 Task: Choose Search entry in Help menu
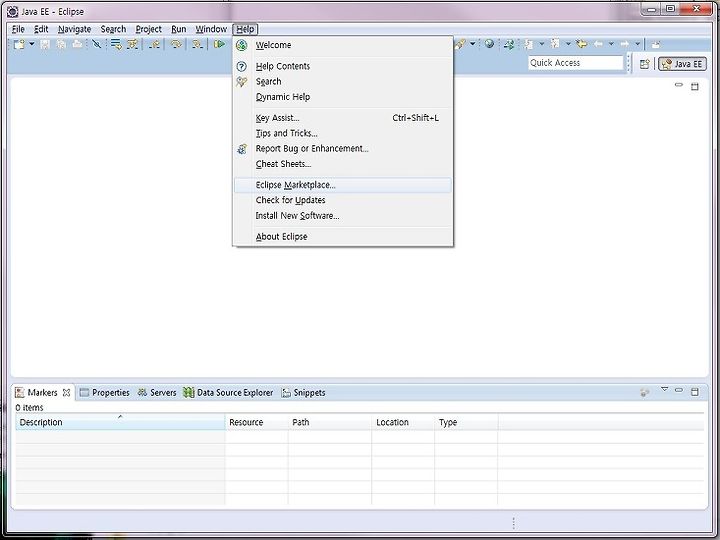click(343, 81)
